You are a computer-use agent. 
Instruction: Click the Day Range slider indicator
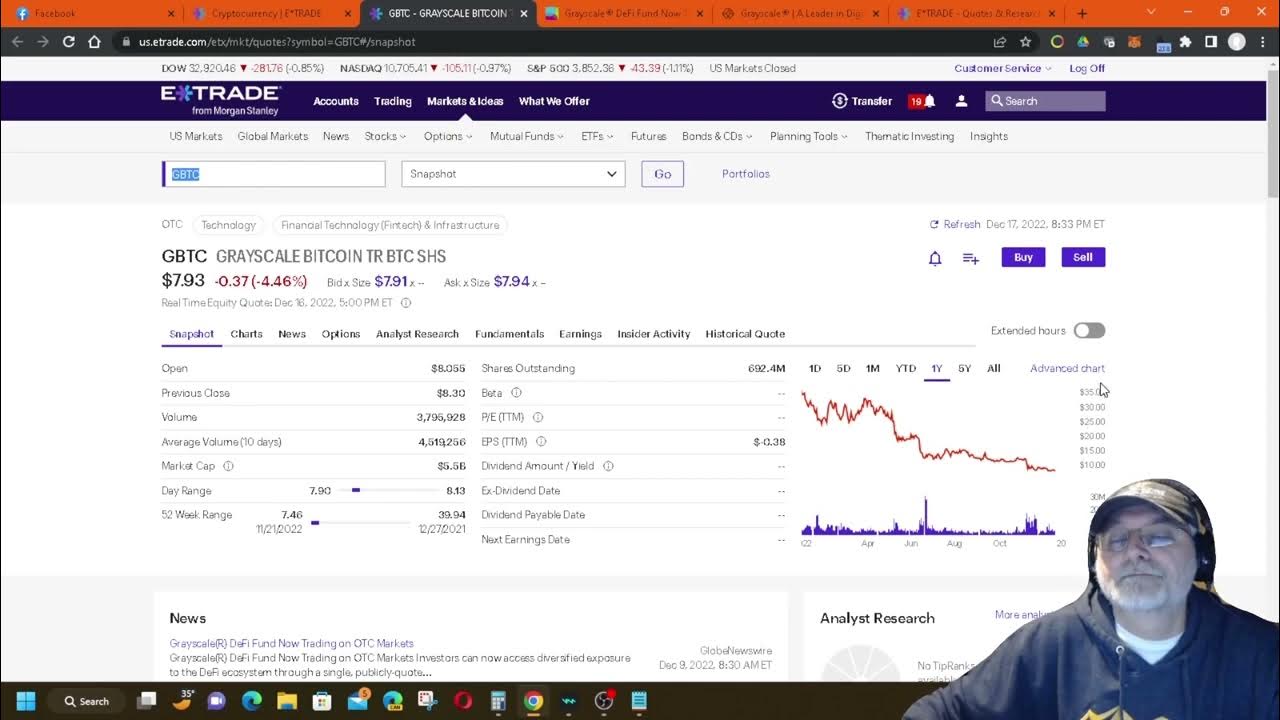click(x=355, y=490)
